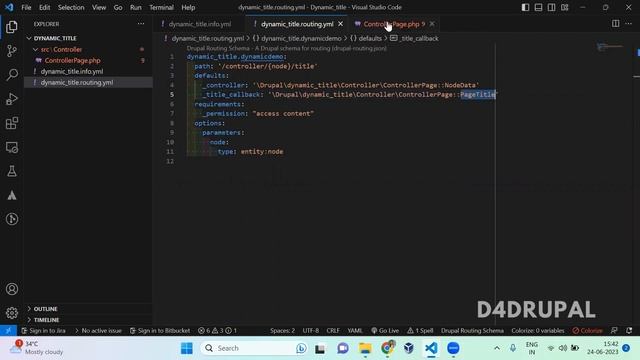
Task: Open the Search view in activity bar
Action: tap(12, 75)
